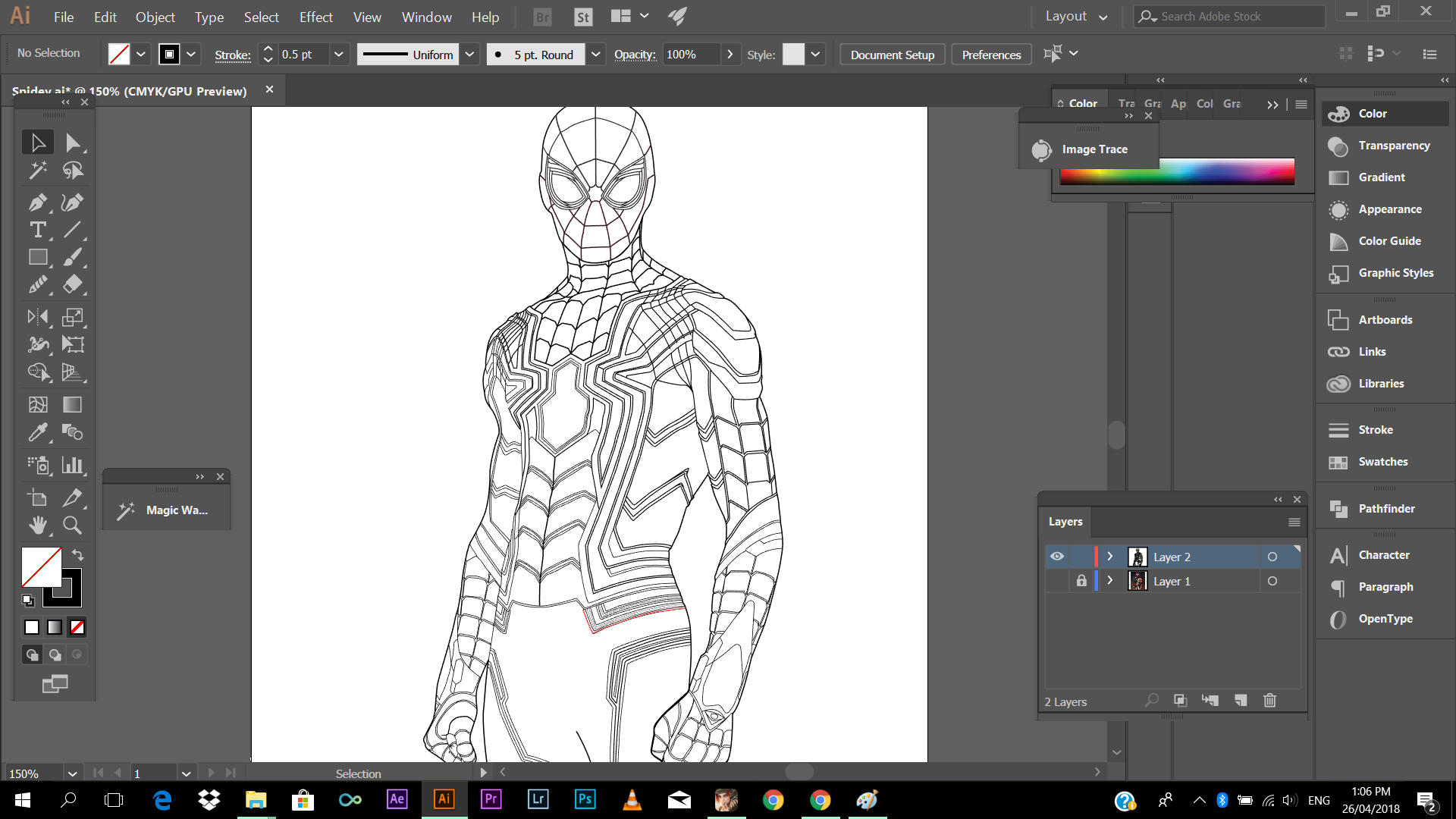Screen dimensions: 1456x819
Task: Open the Effect menu
Action: pyautogui.click(x=315, y=17)
